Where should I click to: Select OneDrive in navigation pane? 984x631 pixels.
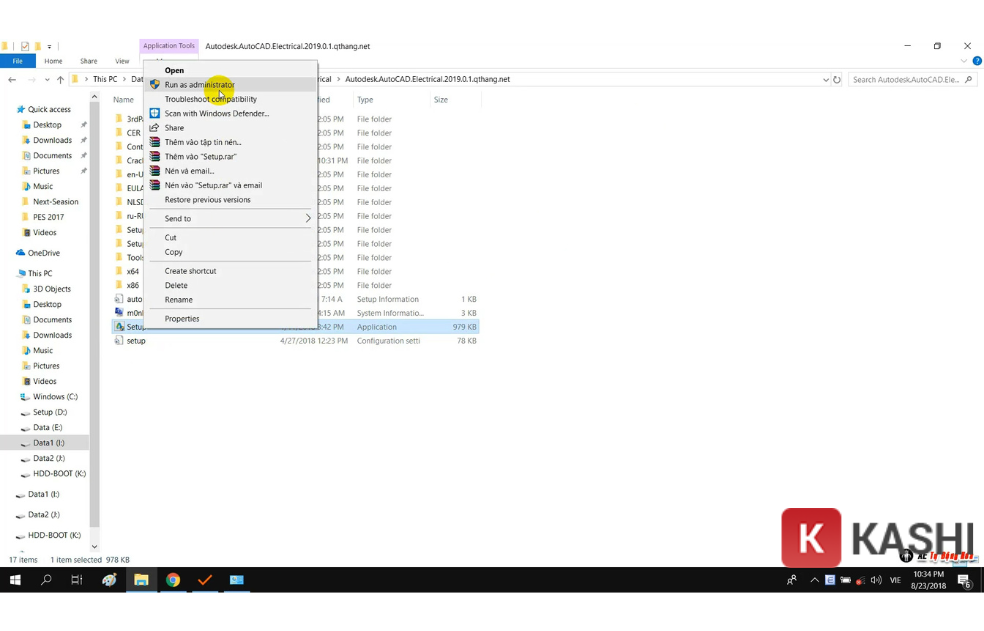pyautogui.click(x=43, y=253)
